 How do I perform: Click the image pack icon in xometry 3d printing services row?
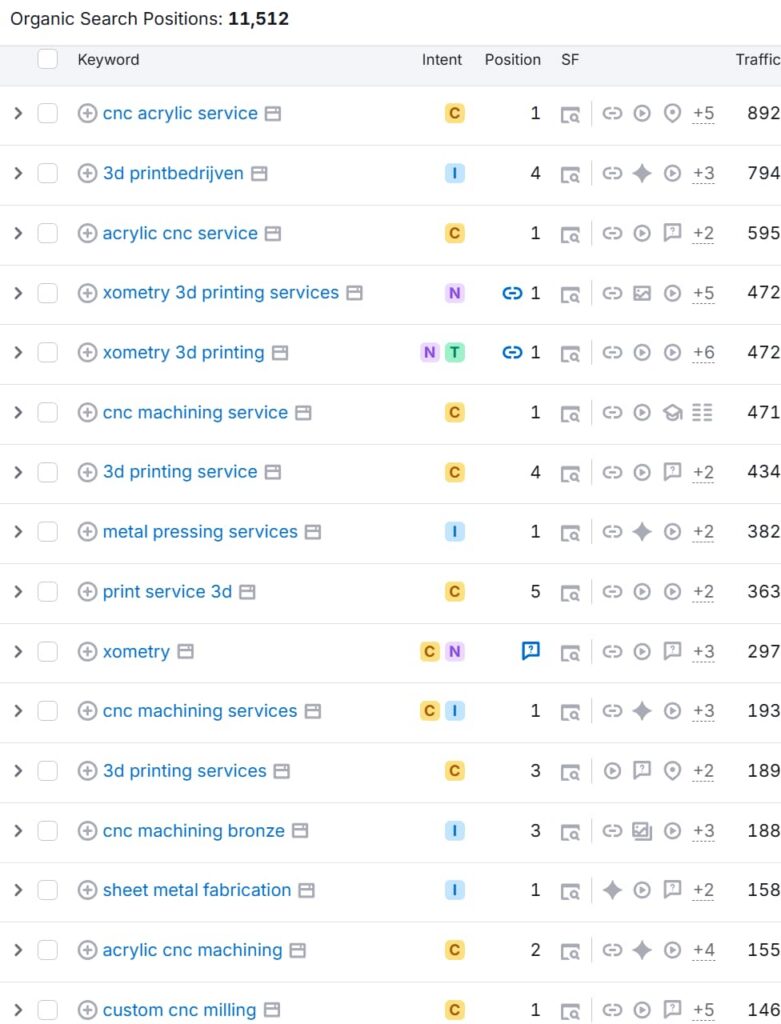pyautogui.click(x=642, y=293)
